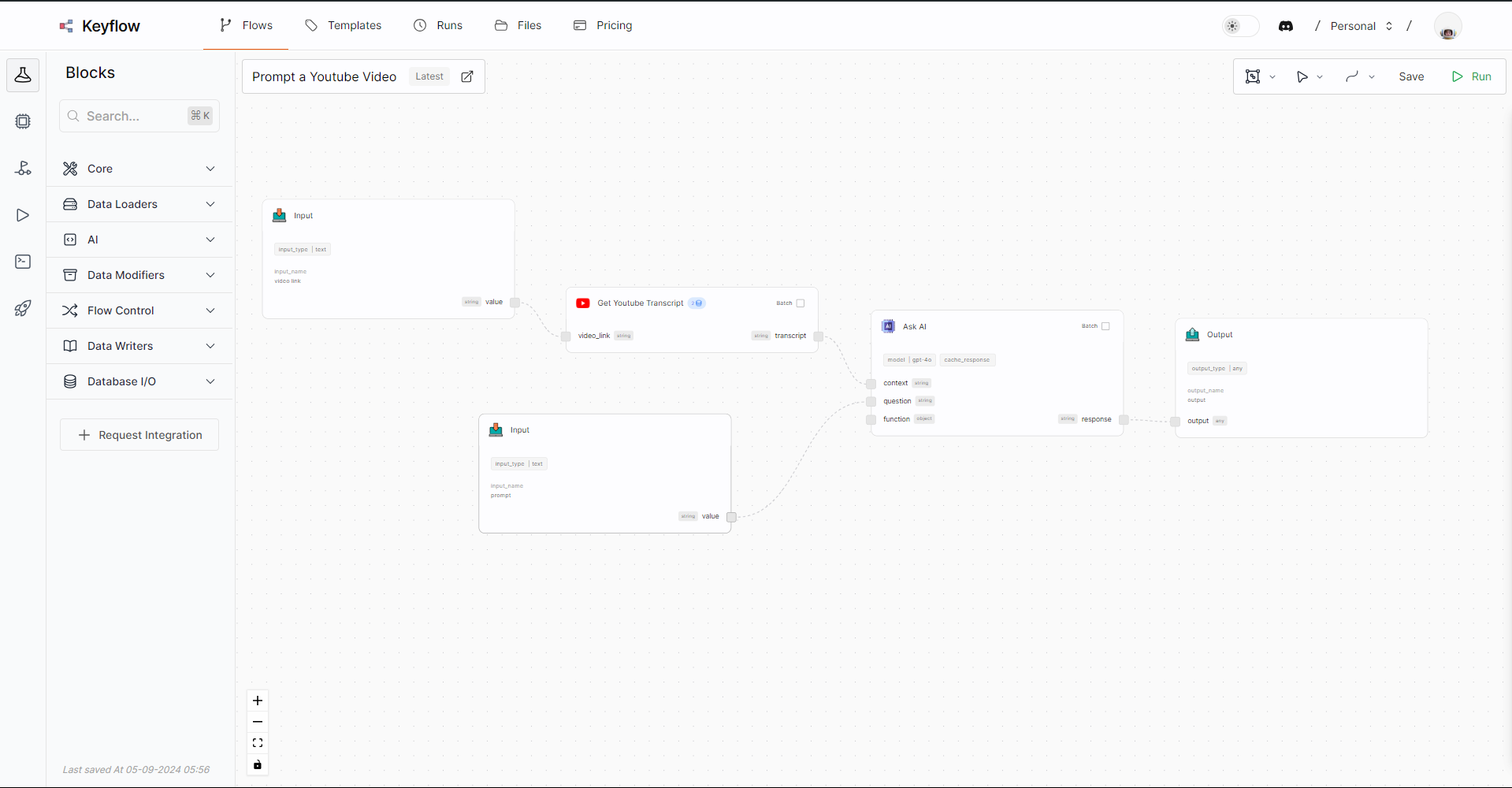The image size is (1512, 788).
Task: Click the value output port of prompt Input
Action: 731,517
